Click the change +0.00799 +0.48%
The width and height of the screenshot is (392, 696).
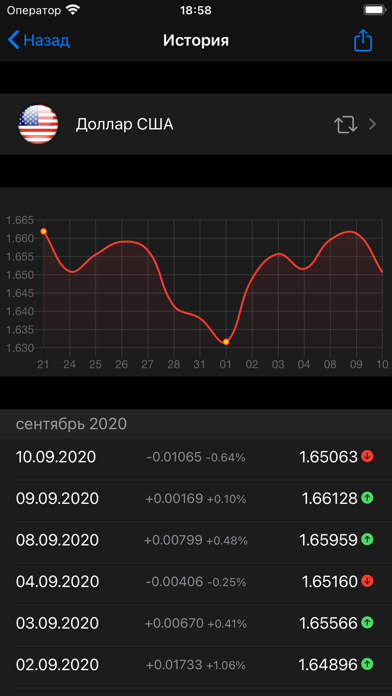[196, 541]
